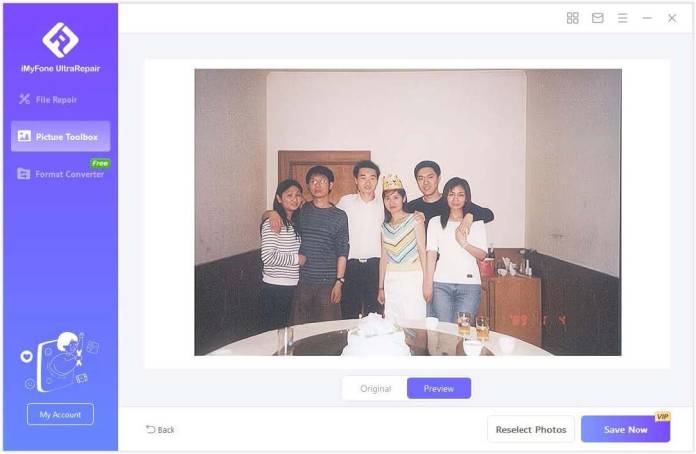Open the mail feedback icon
The width and height of the screenshot is (696, 454).
[597, 18]
